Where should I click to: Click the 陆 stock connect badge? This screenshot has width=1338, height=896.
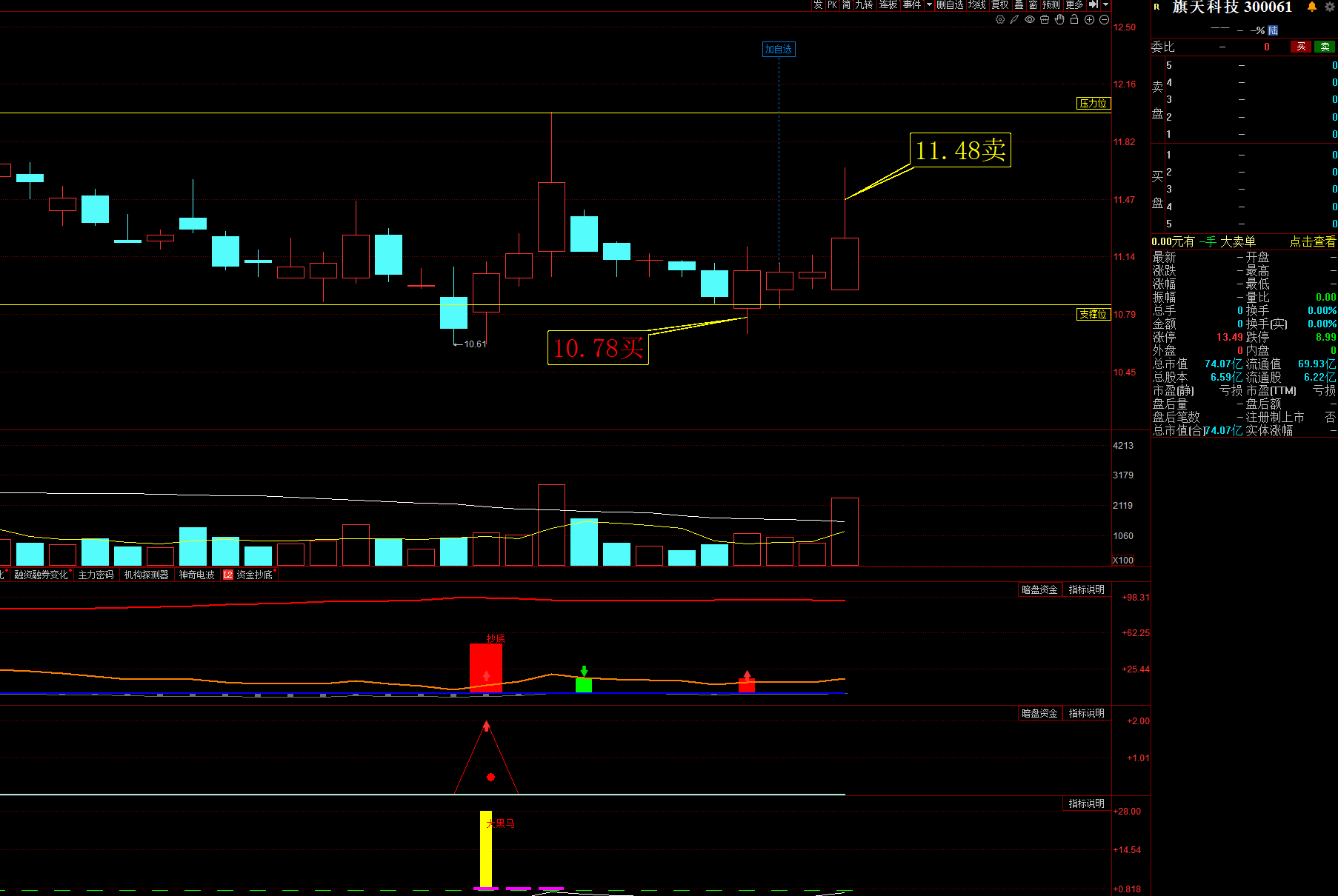[x=1273, y=30]
